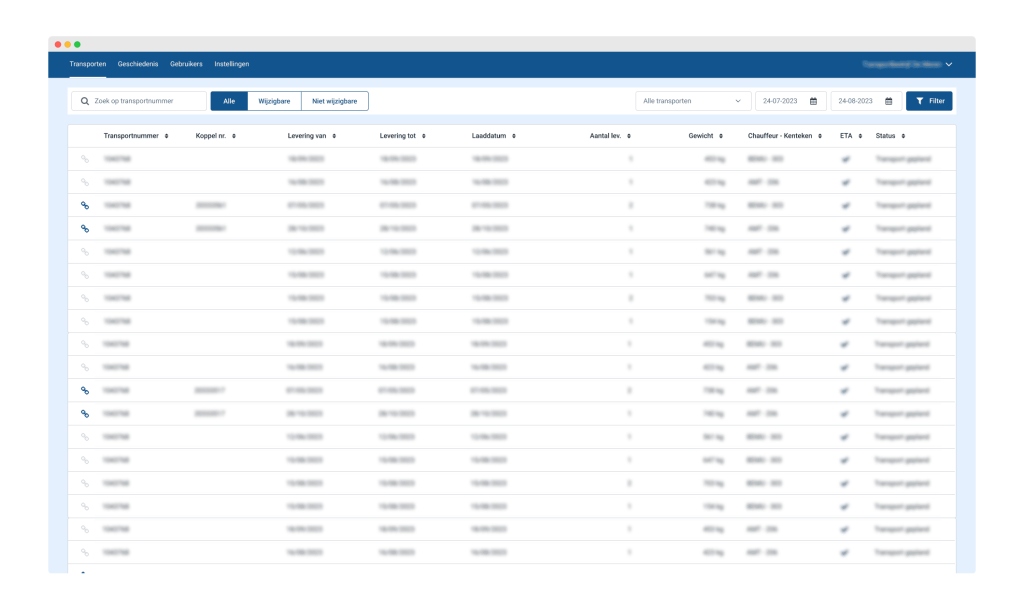Click the ETA checkmark in the first row
Screen dimensions: 1024x610
click(x=845, y=159)
